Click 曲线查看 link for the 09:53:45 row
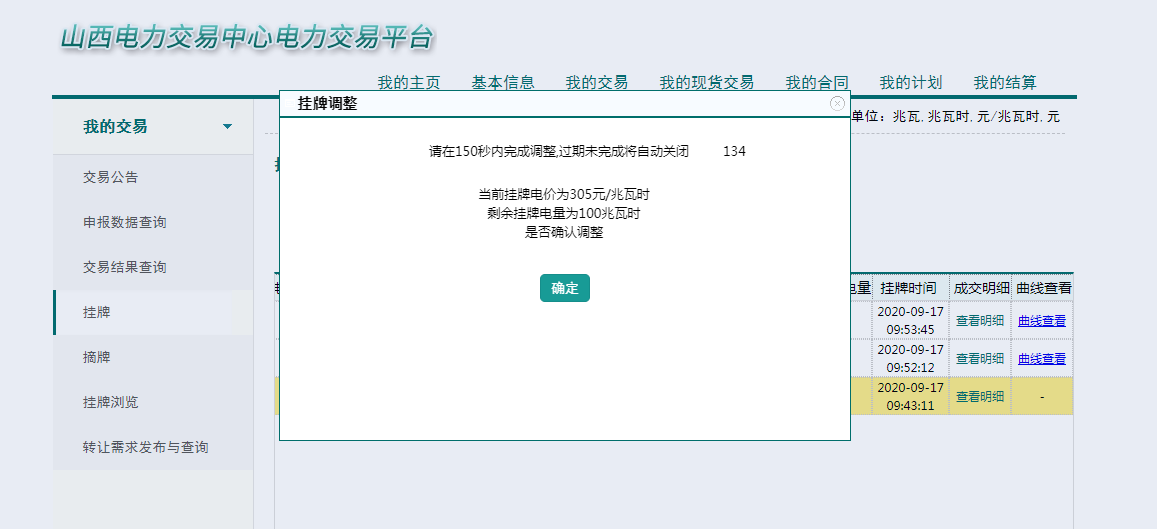The image size is (1157, 529). [1041, 321]
